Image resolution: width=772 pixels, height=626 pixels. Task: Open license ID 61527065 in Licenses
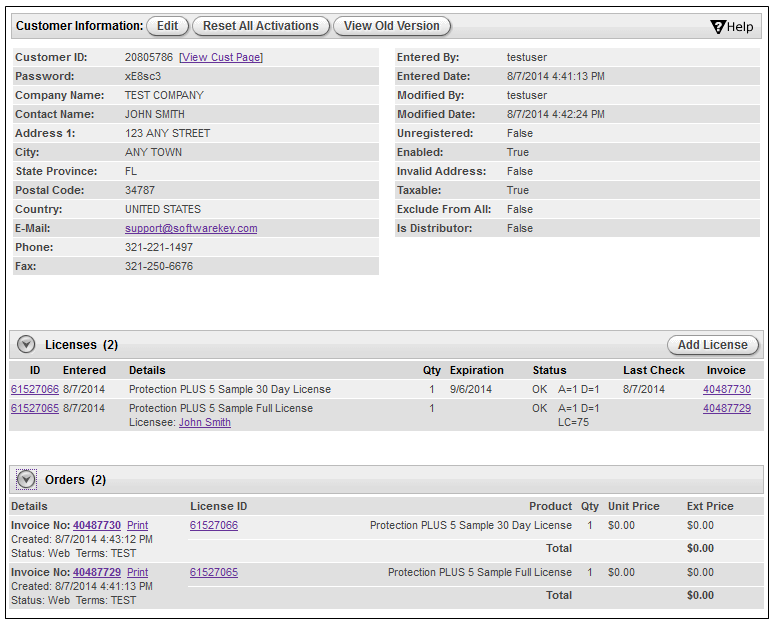(x=35, y=409)
